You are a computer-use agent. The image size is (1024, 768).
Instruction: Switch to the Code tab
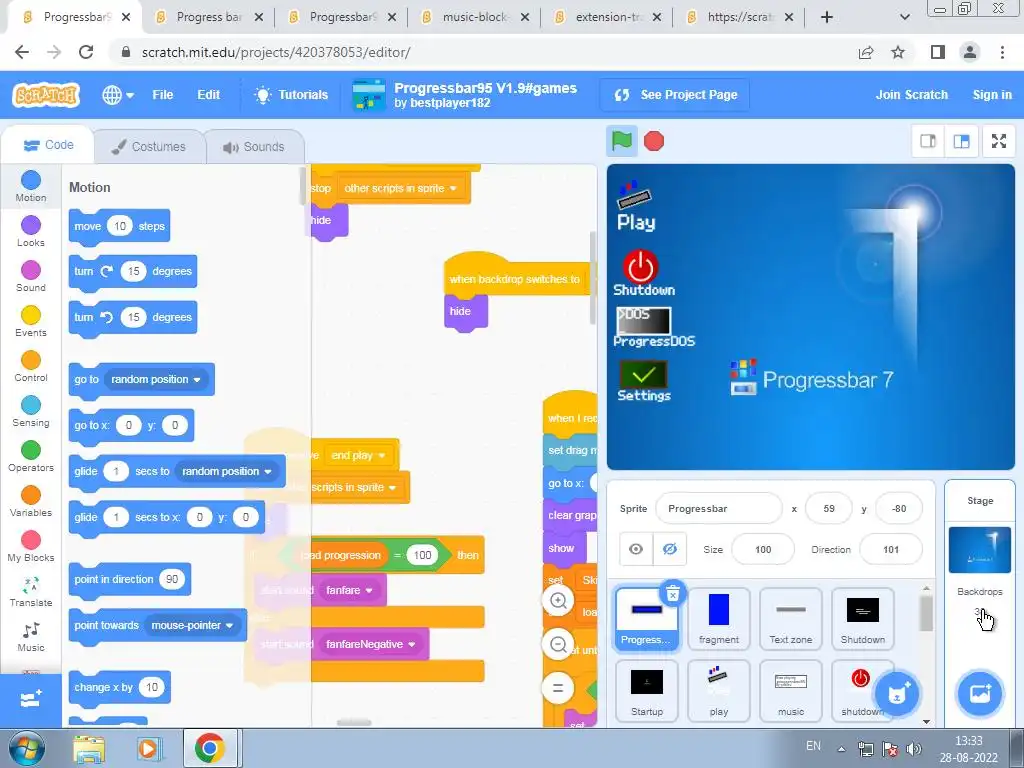pos(48,145)
